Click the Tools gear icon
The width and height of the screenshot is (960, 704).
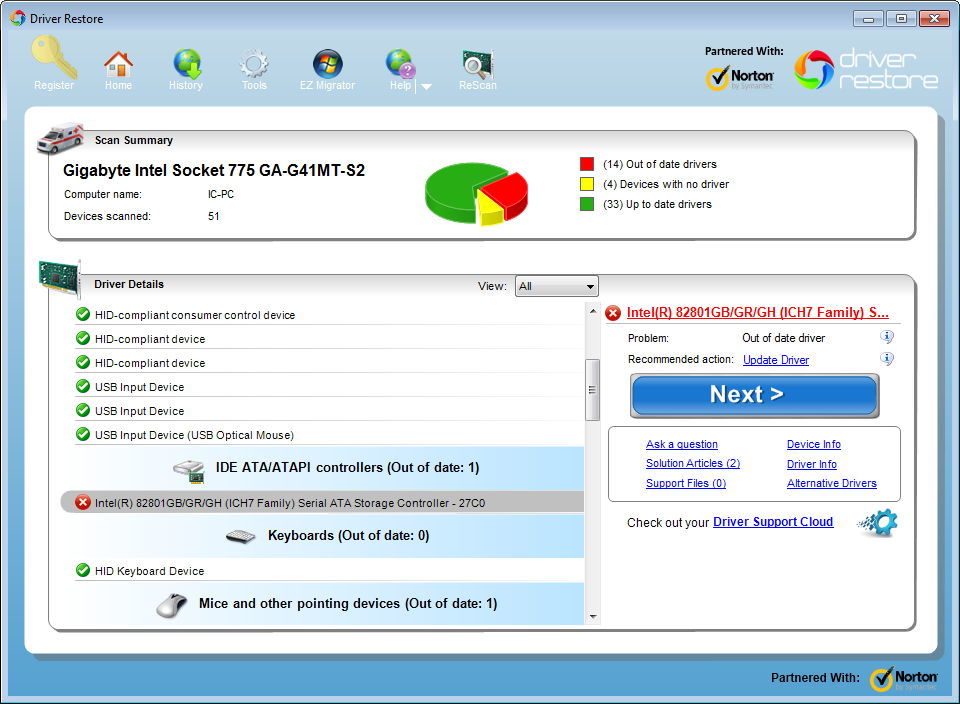(x=253, y=62)
